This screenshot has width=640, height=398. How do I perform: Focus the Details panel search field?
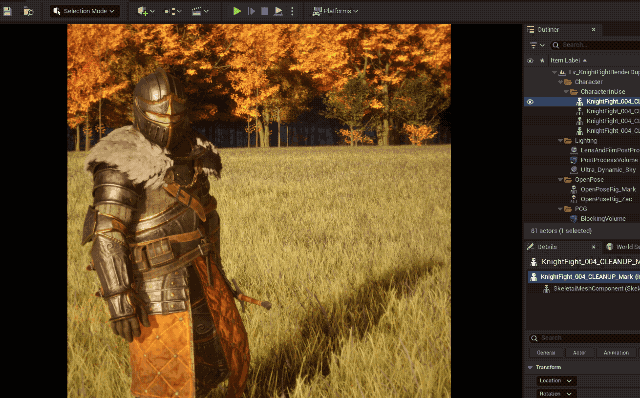coord(584,338)
